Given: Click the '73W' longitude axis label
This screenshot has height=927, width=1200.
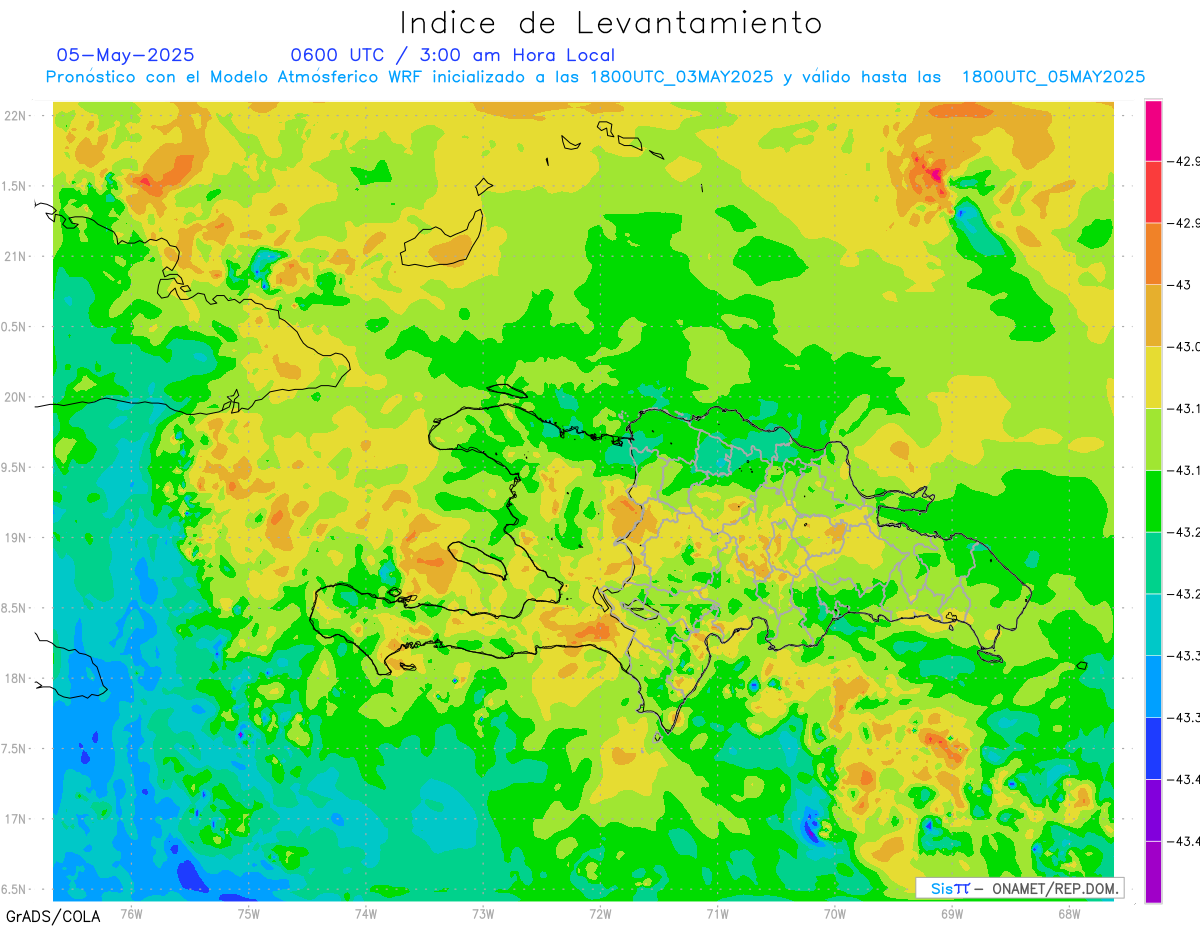Looking at the screenshot, I should pos(483,914).
